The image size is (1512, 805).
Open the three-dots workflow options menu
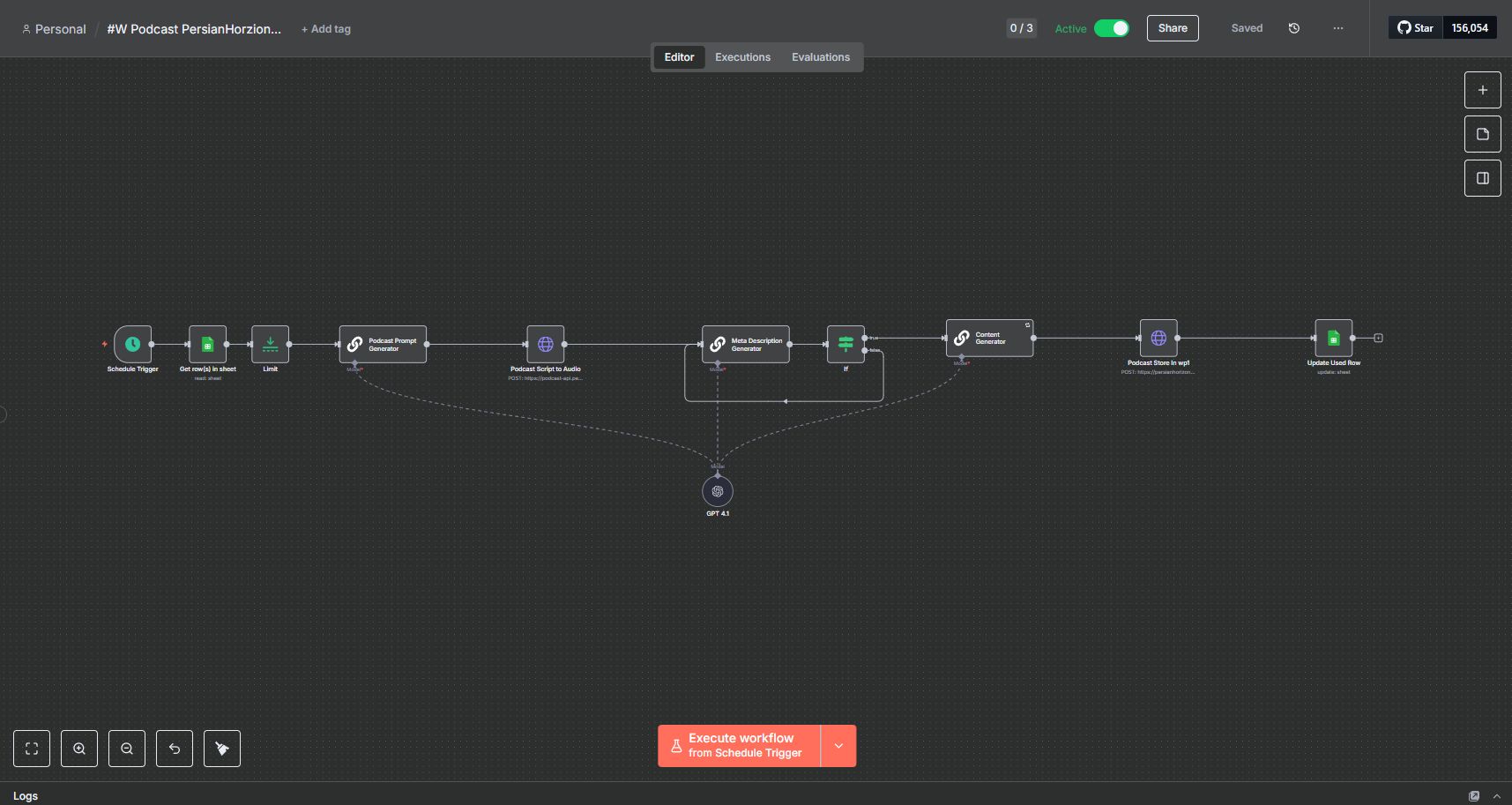1337,28
